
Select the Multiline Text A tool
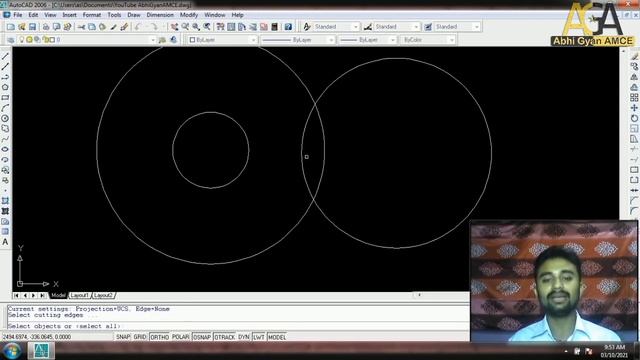tap(5, 242)
